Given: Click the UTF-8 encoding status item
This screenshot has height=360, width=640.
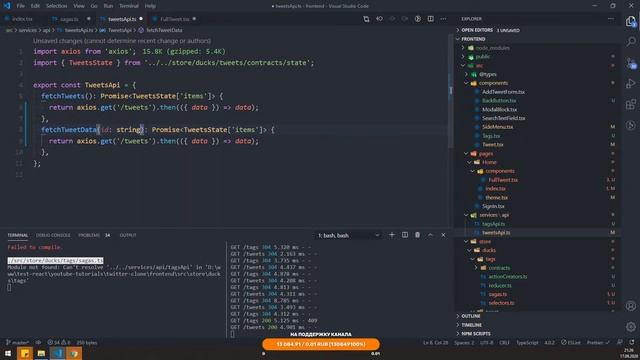Looking at the screenshot, I should (487, 342).
